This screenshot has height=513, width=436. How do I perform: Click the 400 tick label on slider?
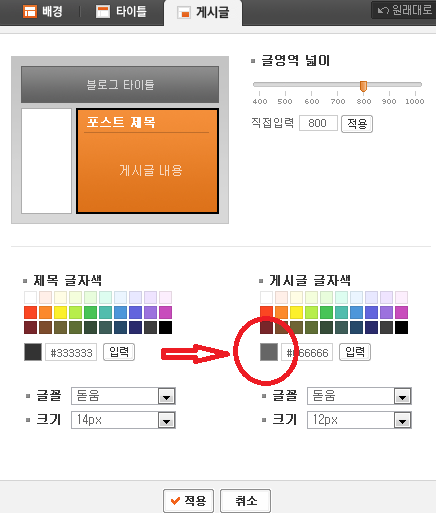pyautogui.click(x=260, y=101)
